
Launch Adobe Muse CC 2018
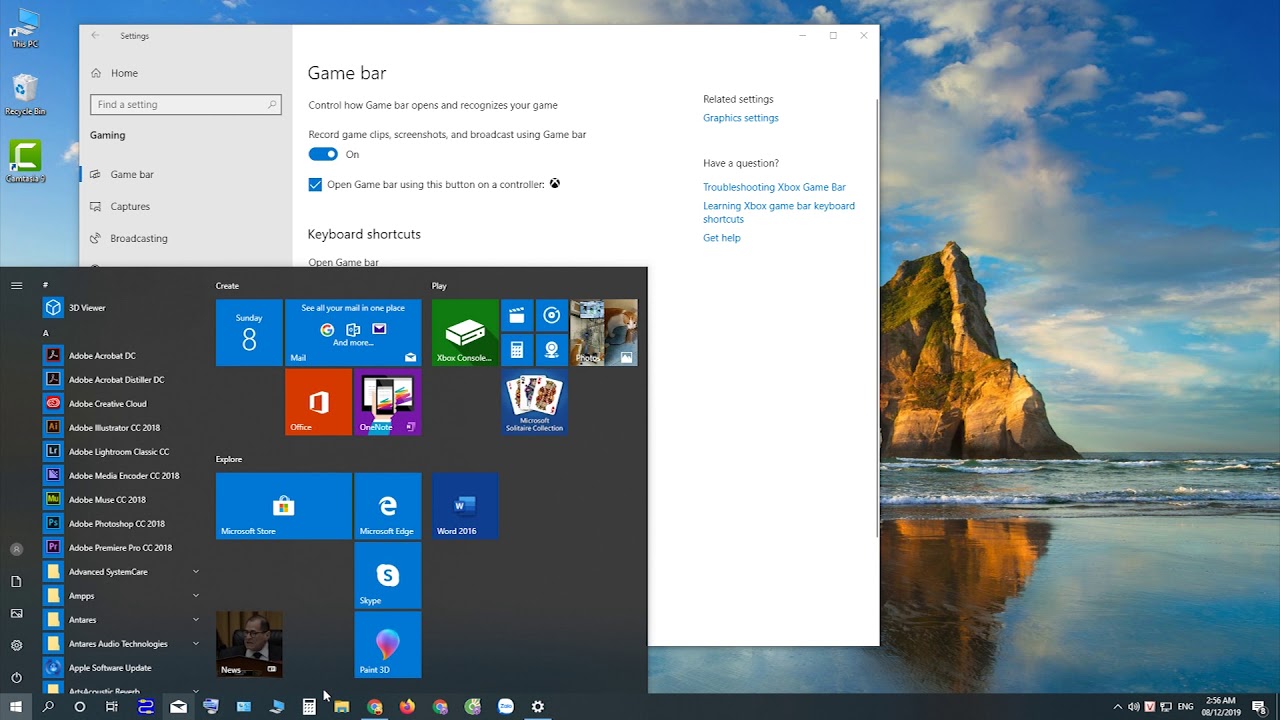(x=122, y=500)
